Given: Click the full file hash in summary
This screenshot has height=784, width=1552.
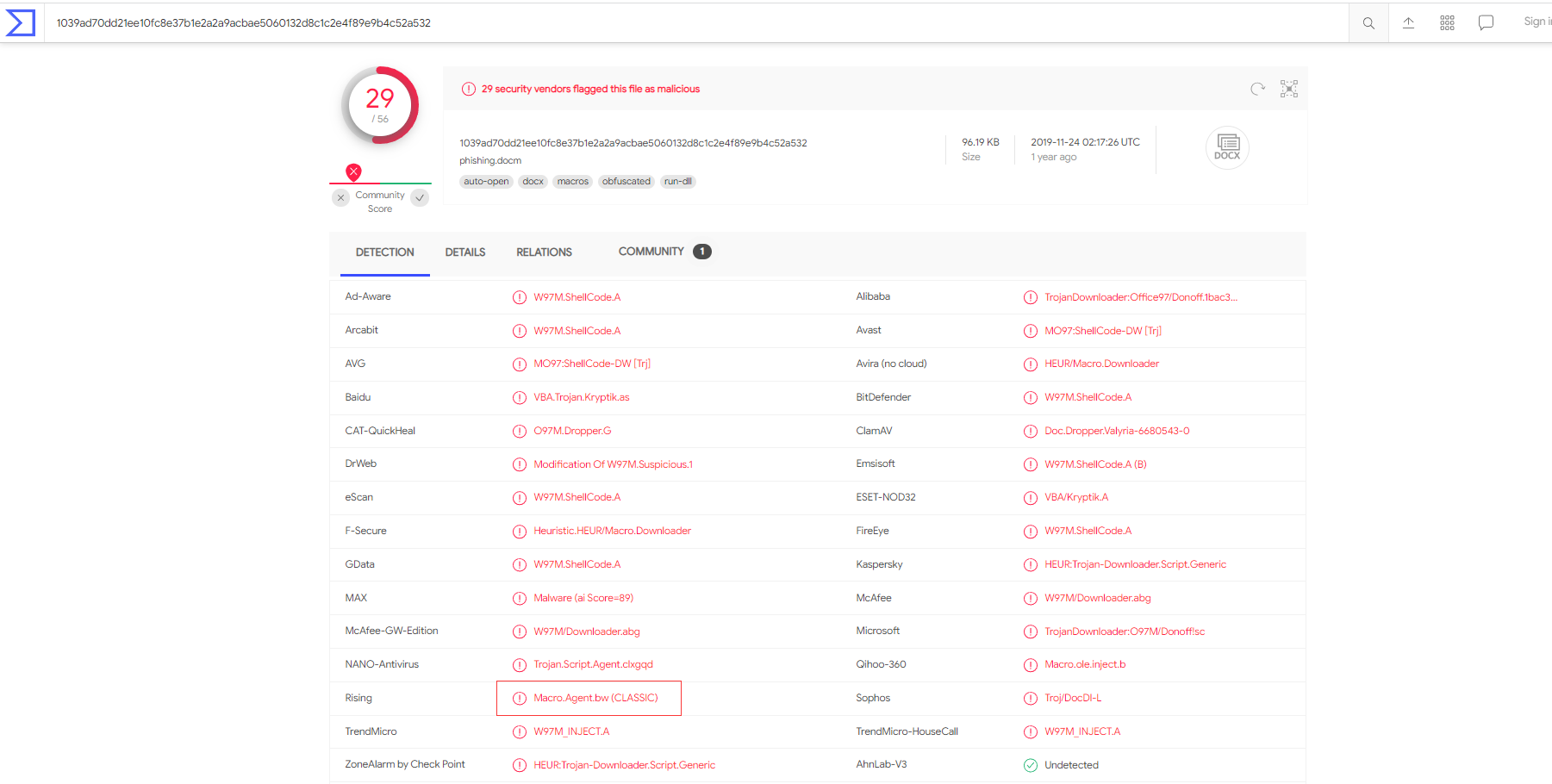Looking at the screenshot, I should click(x=633, y=143).
